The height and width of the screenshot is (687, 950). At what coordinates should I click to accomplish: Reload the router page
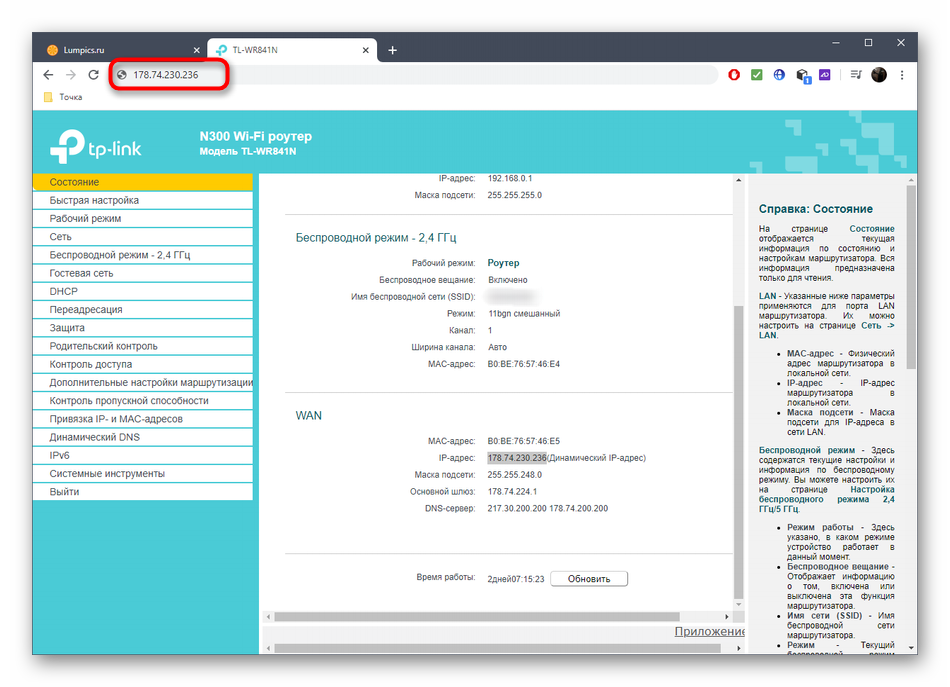tap(94, 75)
